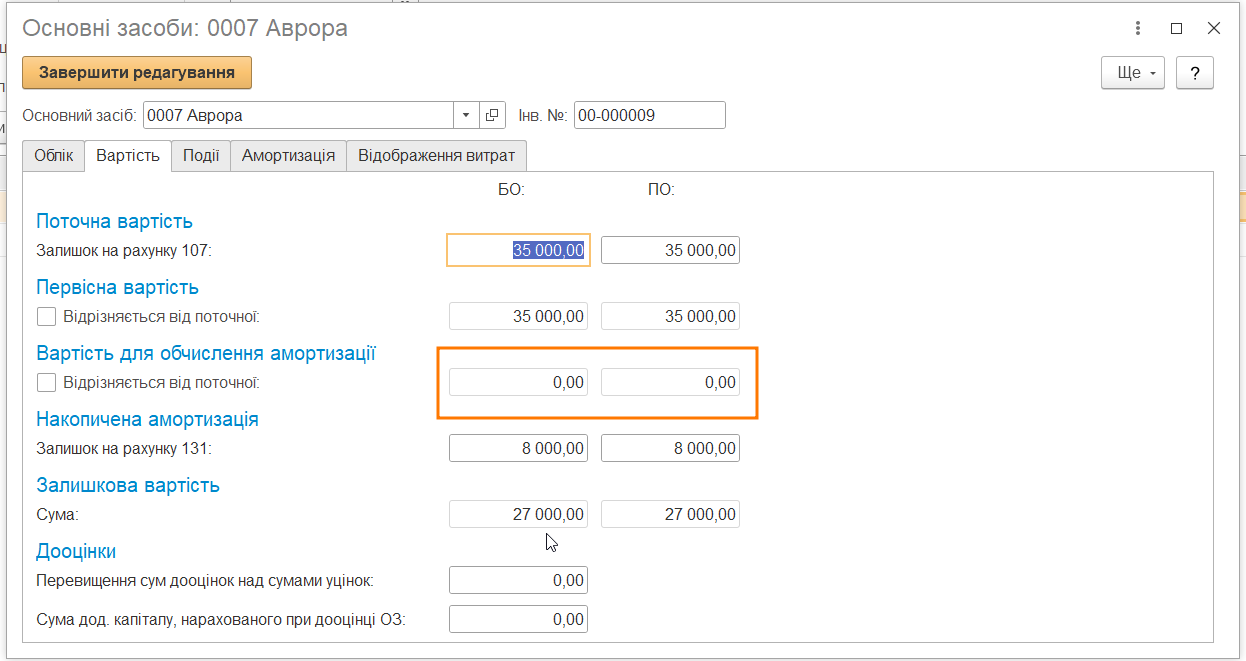1246x661 pixels.
Task: Select the ПО Первісна вартість value field
Action: click(x=670, y=317)
